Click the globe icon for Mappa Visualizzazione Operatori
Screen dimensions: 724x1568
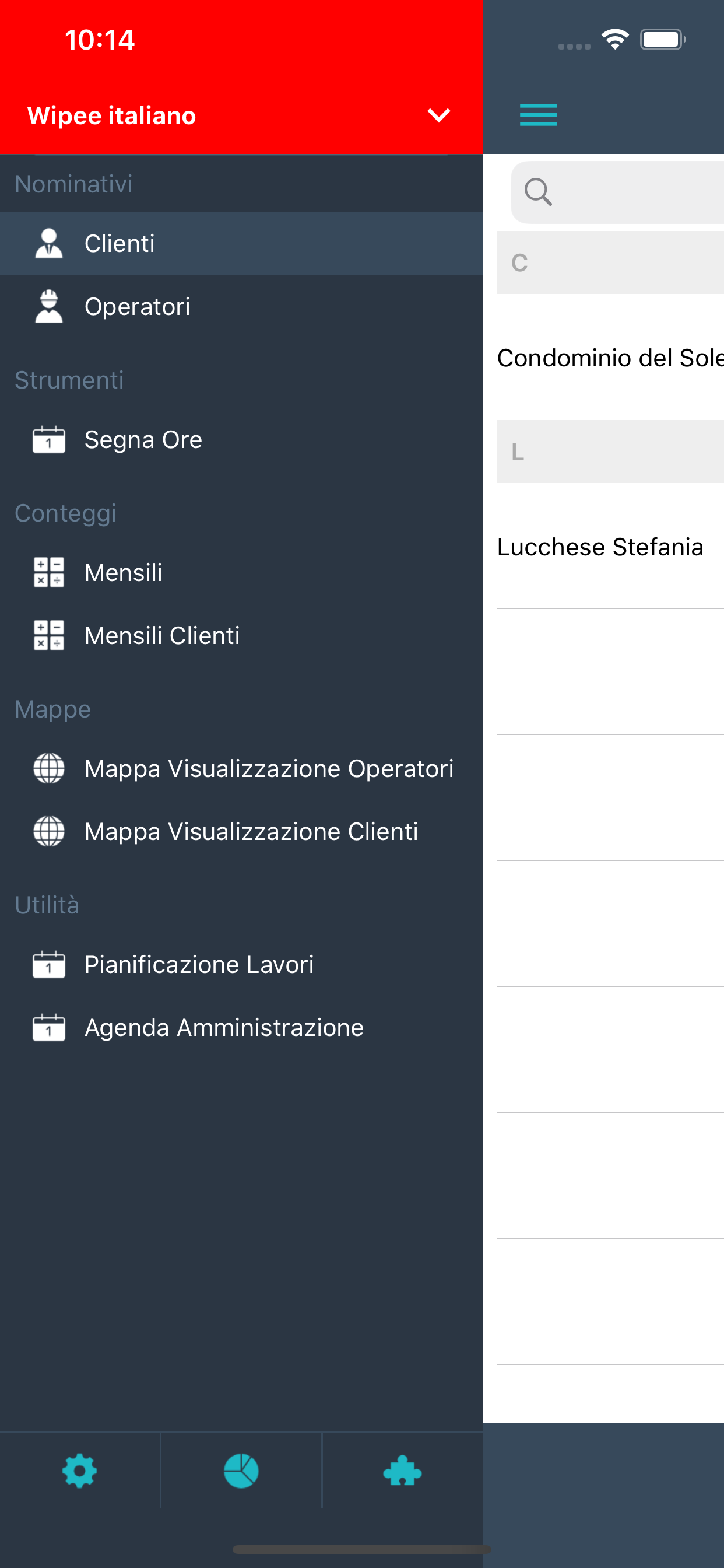point(48,768)
